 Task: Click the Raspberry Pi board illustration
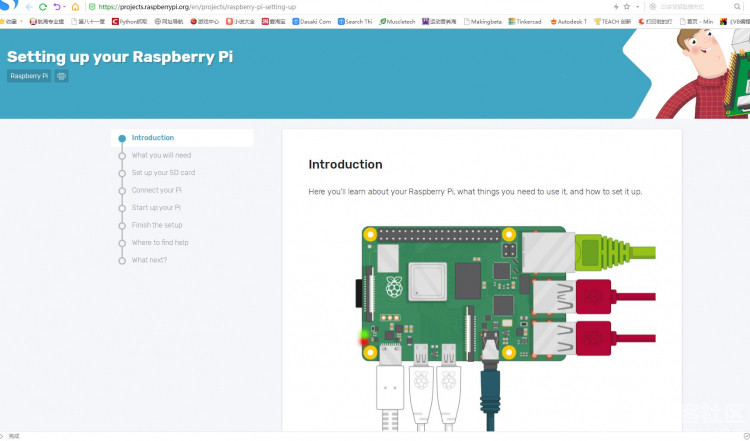[x=505, y=329]
